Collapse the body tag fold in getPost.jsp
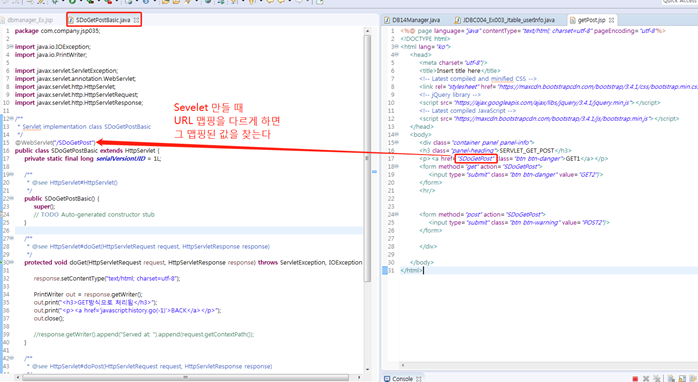The image size is (698, 382). pos(397,134)
